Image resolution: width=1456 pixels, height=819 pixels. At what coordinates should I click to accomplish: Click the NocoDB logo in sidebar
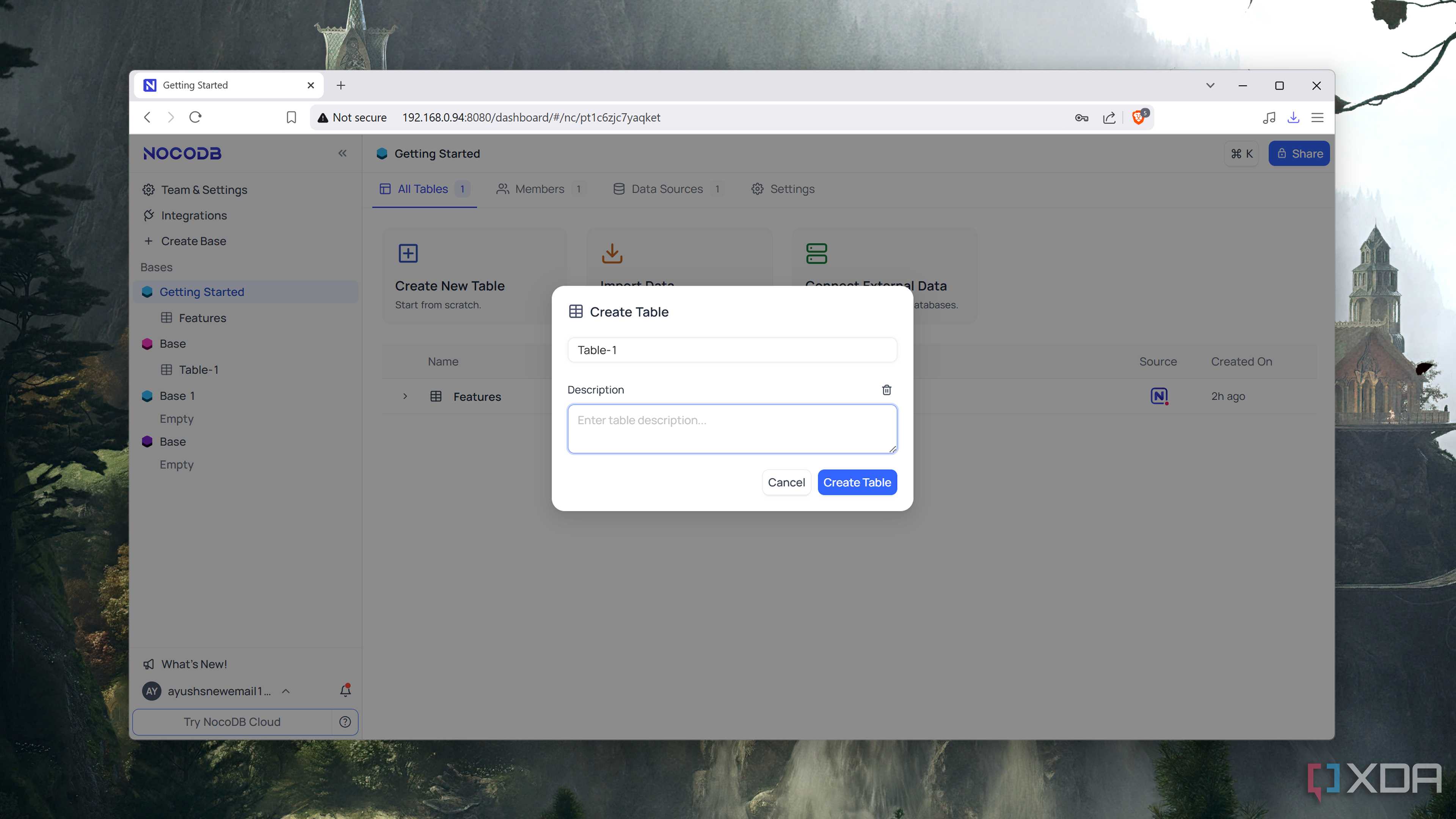click(x=182, y=153)
